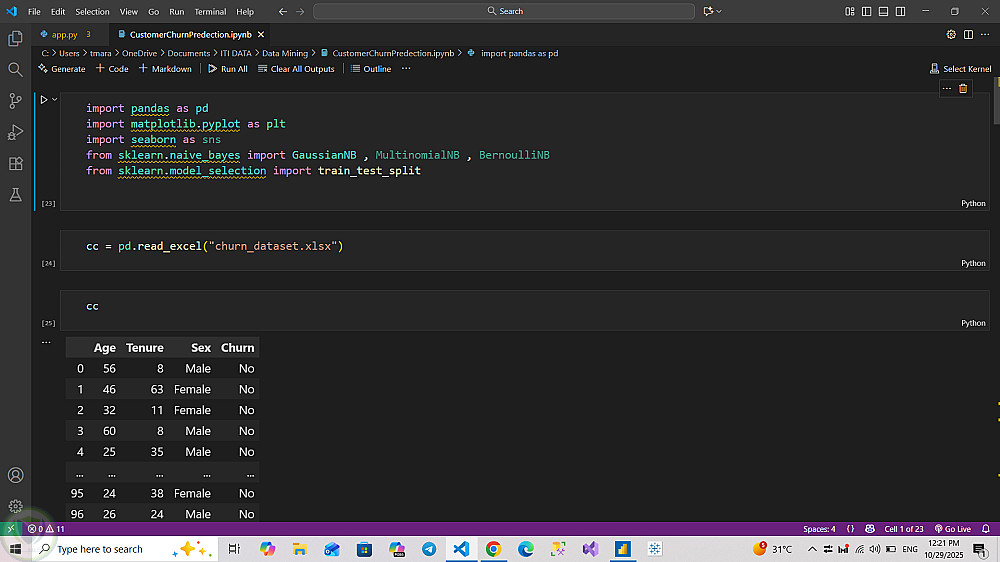
Task: Open the Extensions view
Action: [15, 163]
